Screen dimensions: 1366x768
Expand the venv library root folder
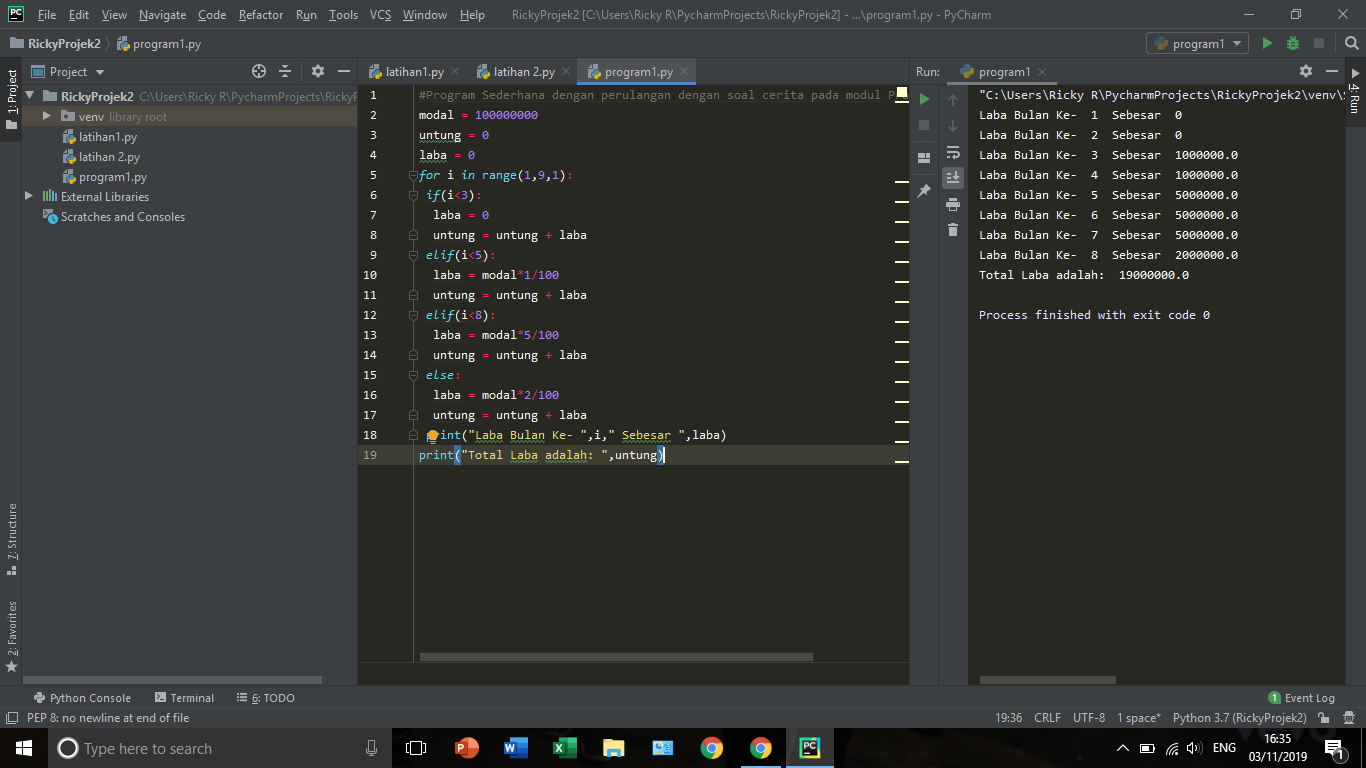tap(44, 116)
